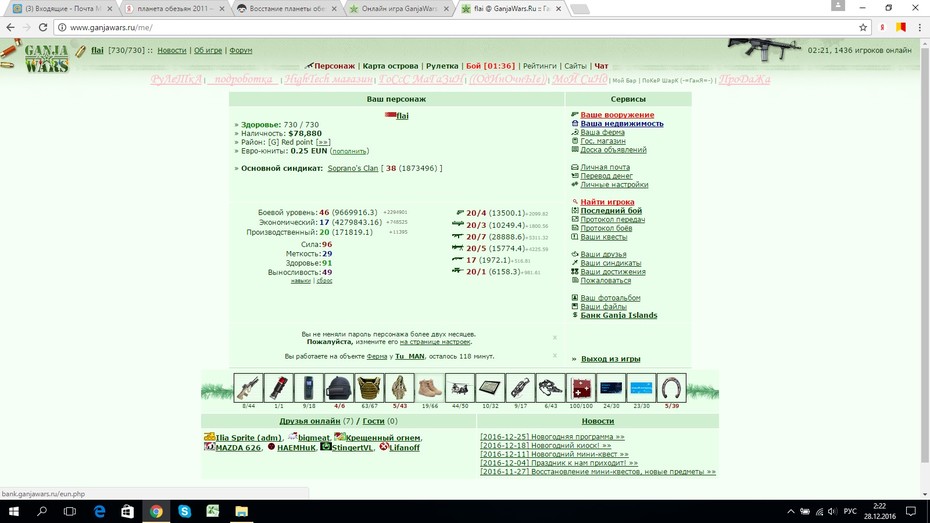Open File Explorer from the taskbar

coord(241,511)
